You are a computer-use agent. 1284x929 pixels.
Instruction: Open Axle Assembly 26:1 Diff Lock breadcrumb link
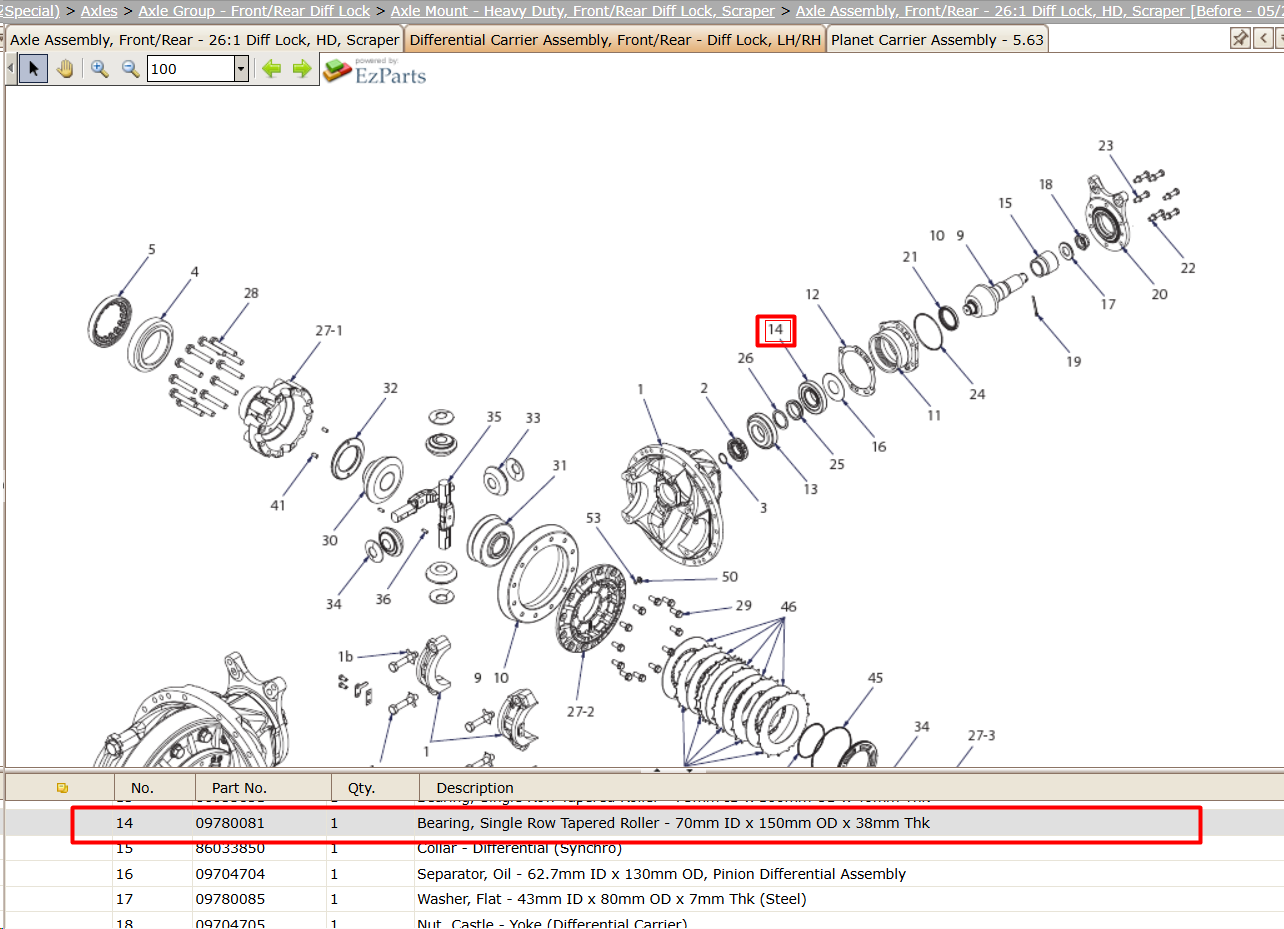1039,11
